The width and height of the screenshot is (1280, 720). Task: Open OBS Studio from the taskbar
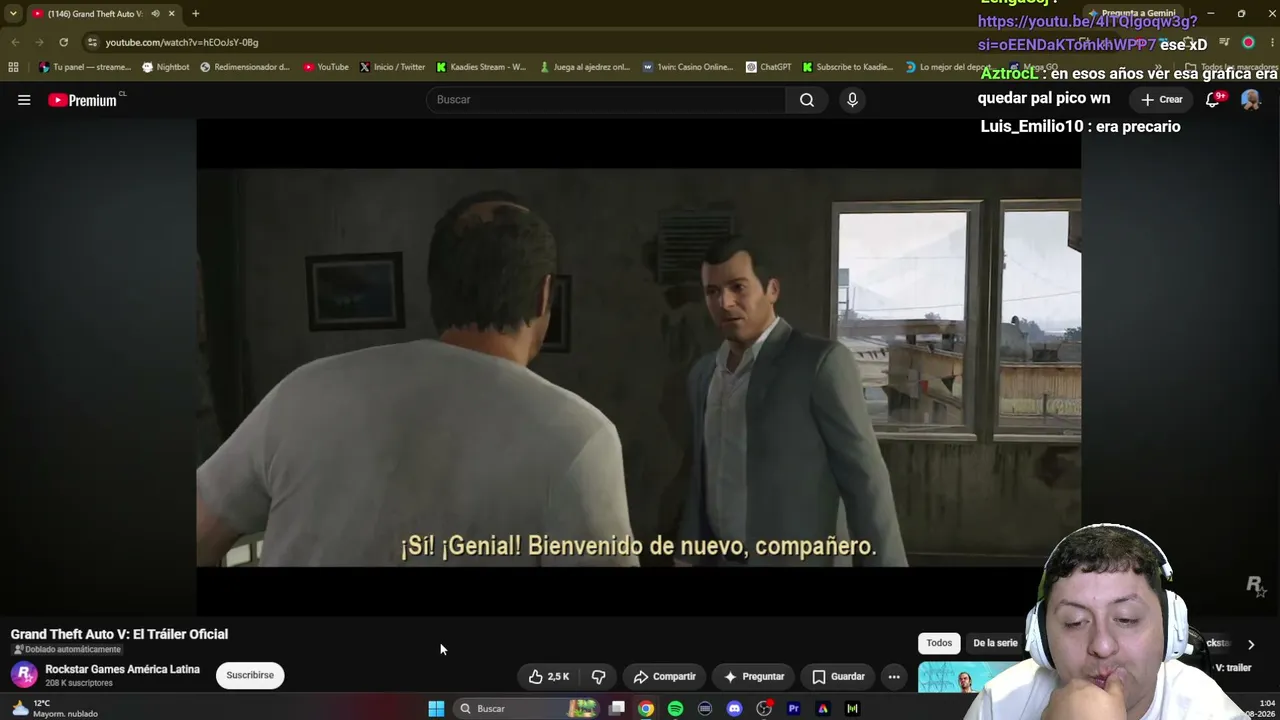click(764, 708)
